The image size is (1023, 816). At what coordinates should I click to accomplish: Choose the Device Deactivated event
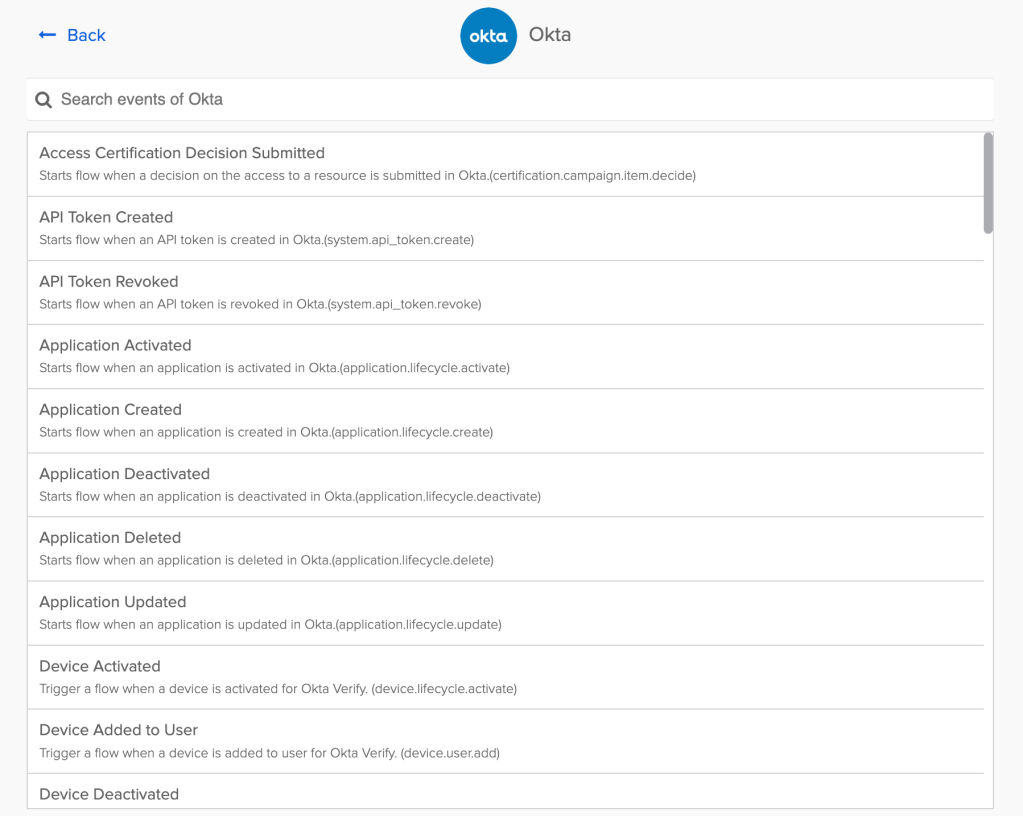[x=109, y=794]
